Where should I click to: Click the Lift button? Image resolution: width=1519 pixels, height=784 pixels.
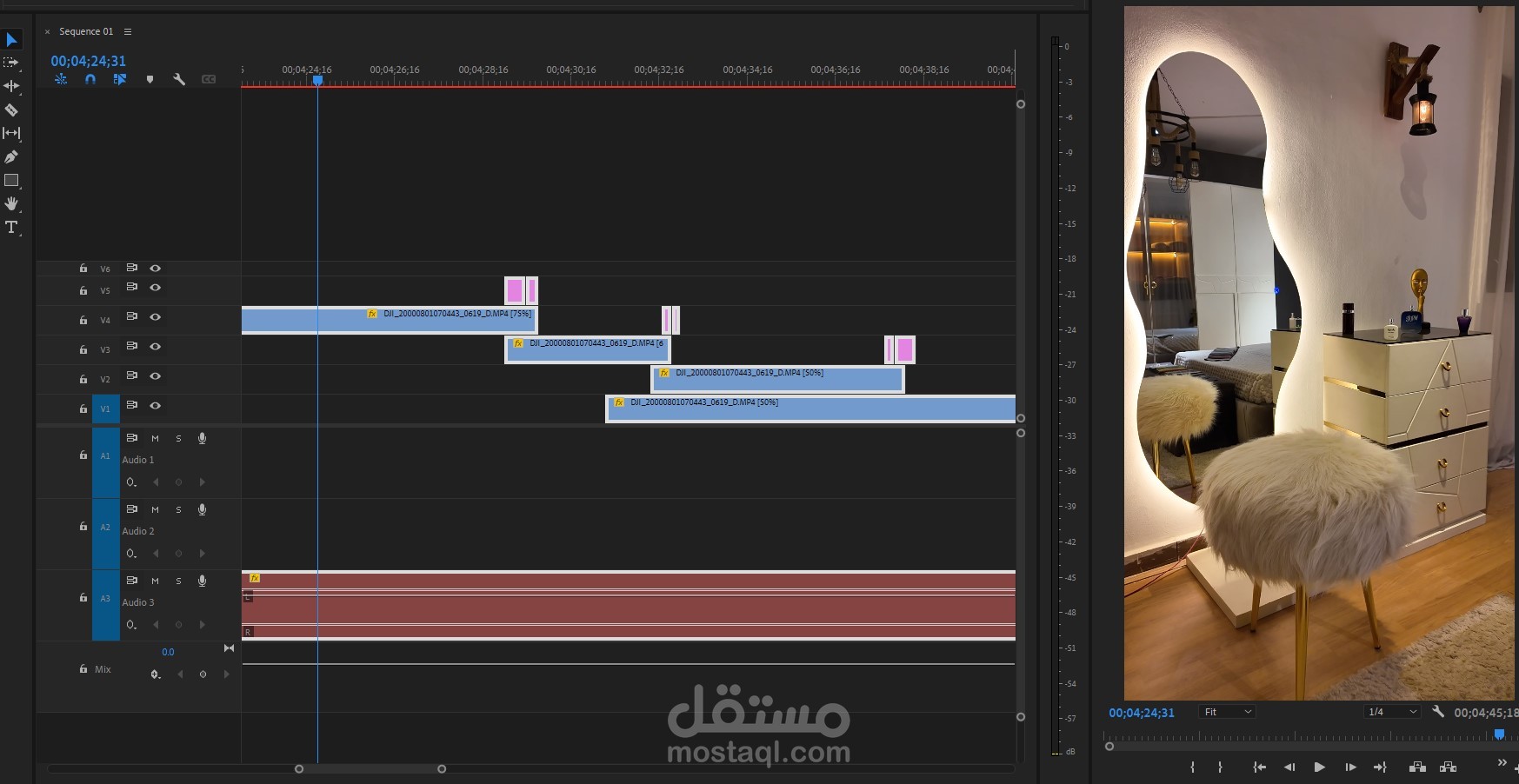[x=1417, y=767]
